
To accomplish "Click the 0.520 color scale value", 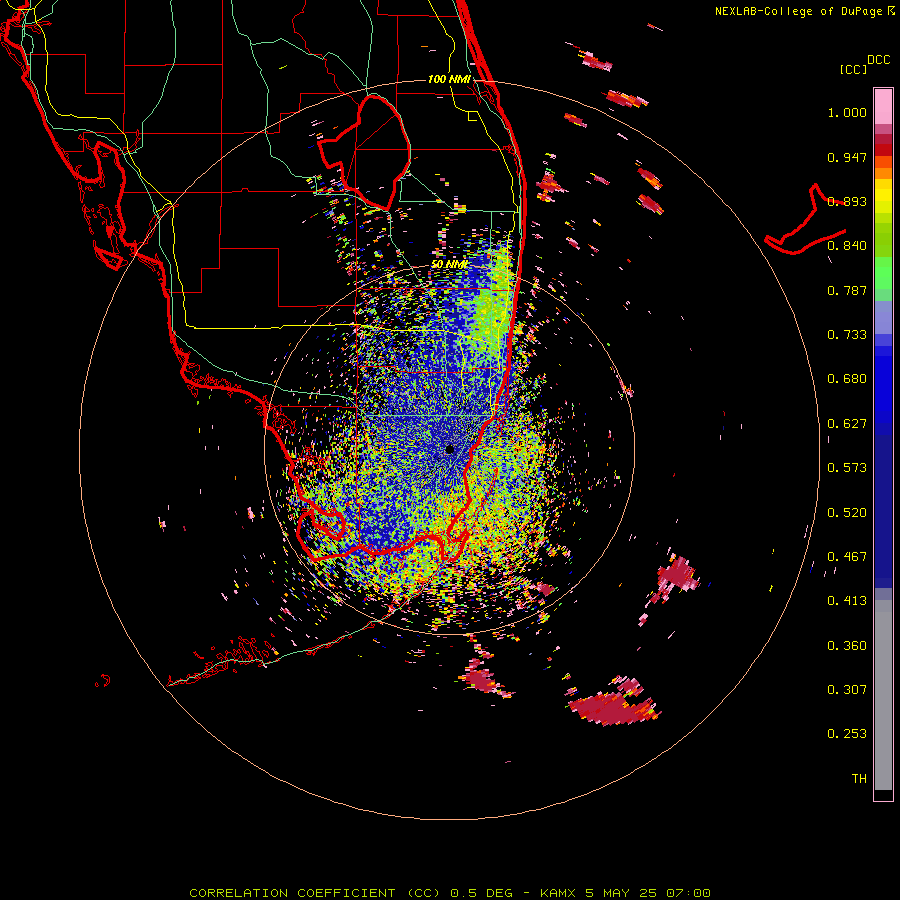I will [x=847, y=513].
